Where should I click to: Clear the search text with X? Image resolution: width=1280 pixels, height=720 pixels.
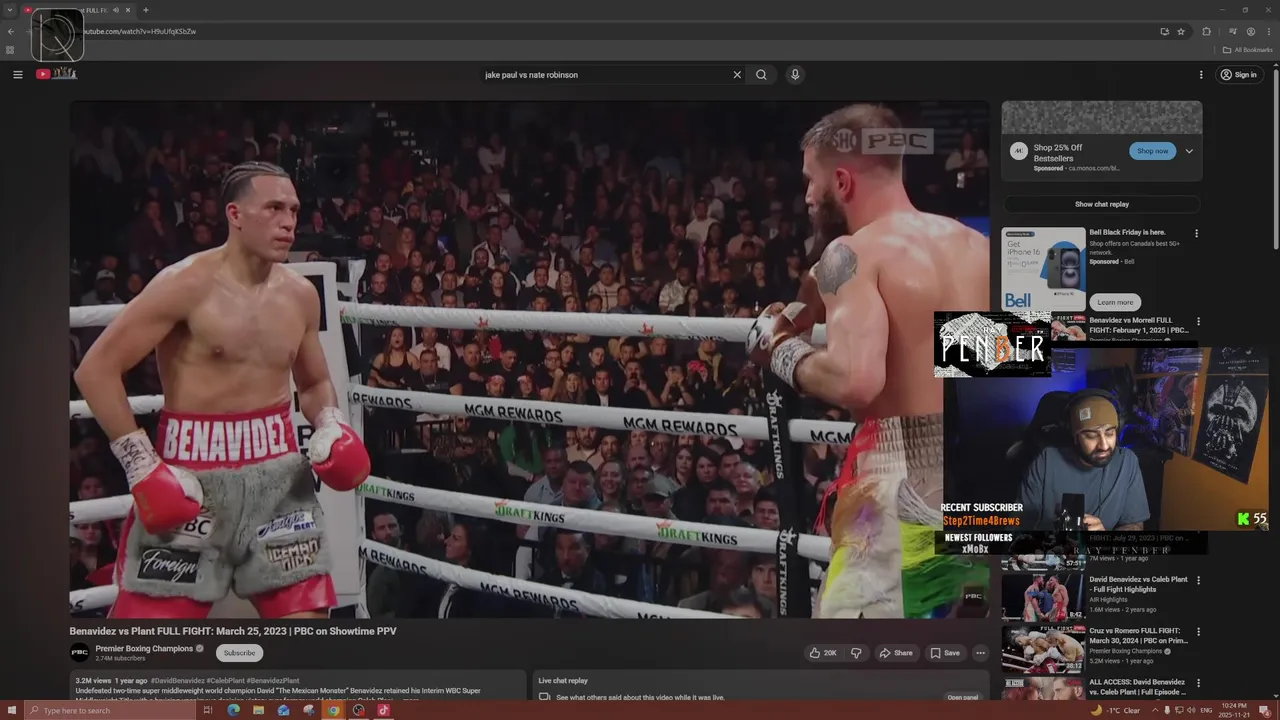tap(737, 74)
